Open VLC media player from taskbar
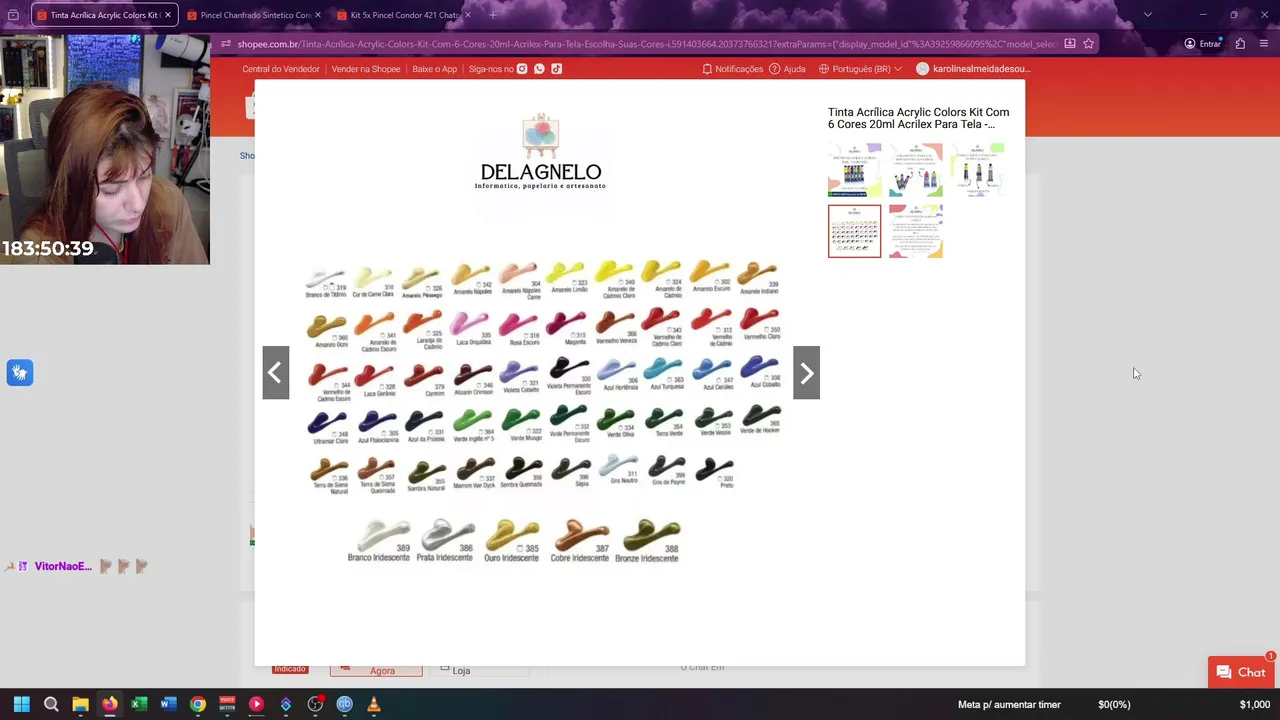Screen dimensions: 1280x720 tap(374, 704)
